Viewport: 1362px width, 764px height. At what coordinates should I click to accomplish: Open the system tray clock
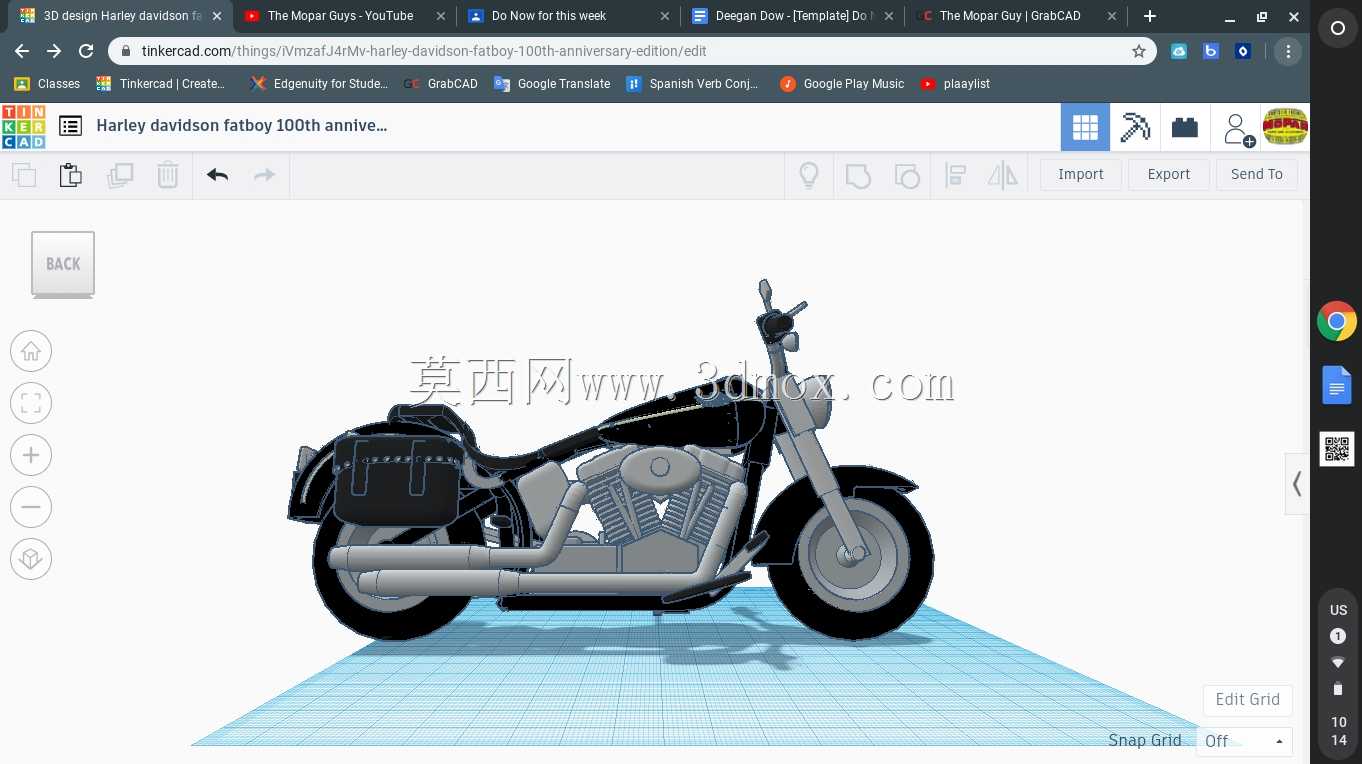coord(1338,731)
